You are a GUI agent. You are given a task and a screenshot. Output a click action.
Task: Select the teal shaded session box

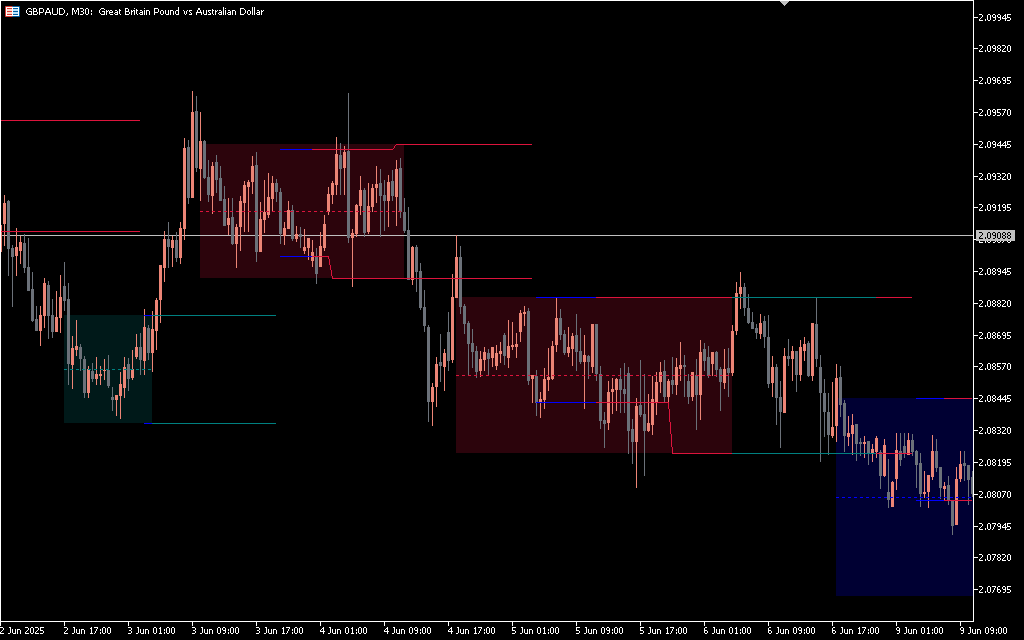coord(107,369)
